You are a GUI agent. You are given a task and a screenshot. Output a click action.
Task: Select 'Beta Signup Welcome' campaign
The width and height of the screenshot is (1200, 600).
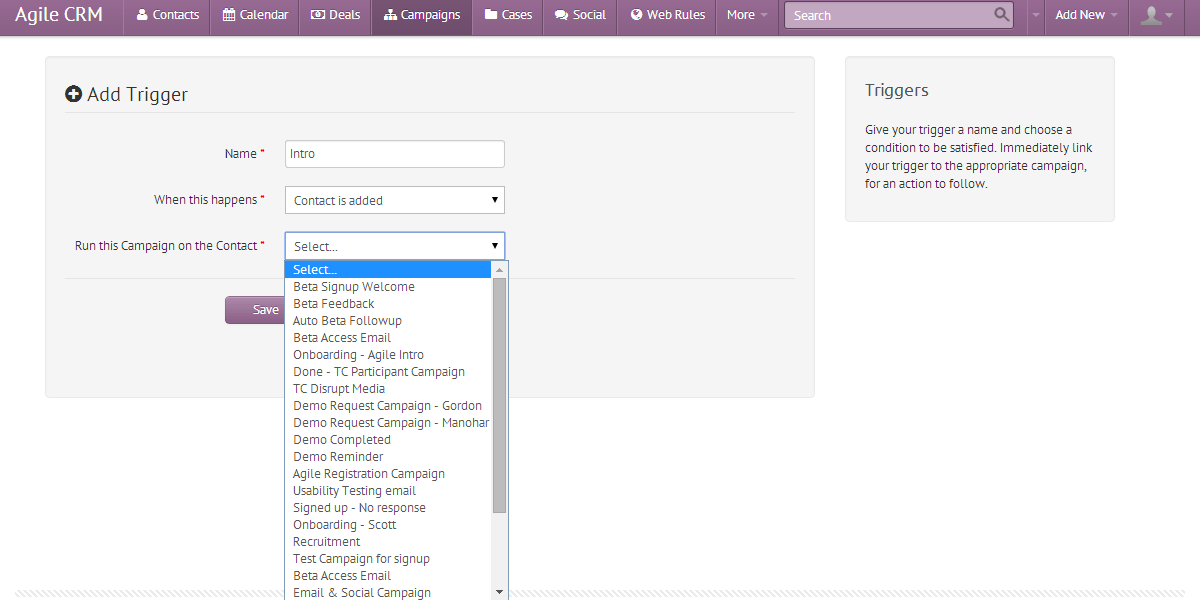(x=388, y=287)
